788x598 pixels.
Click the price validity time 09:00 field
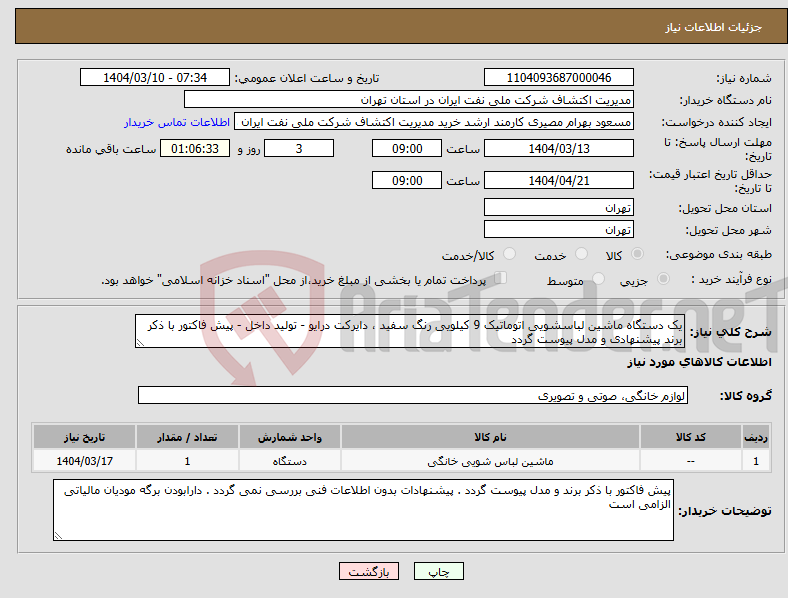coord(407,180)
